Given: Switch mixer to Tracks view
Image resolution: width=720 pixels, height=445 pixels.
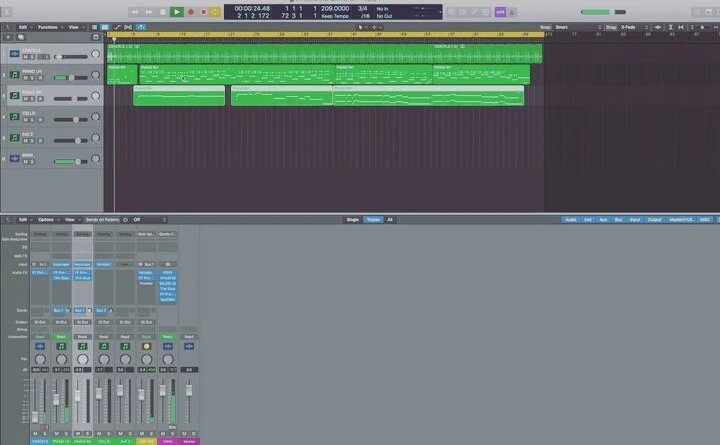Looking at the screenshot, I should [373, 220].
